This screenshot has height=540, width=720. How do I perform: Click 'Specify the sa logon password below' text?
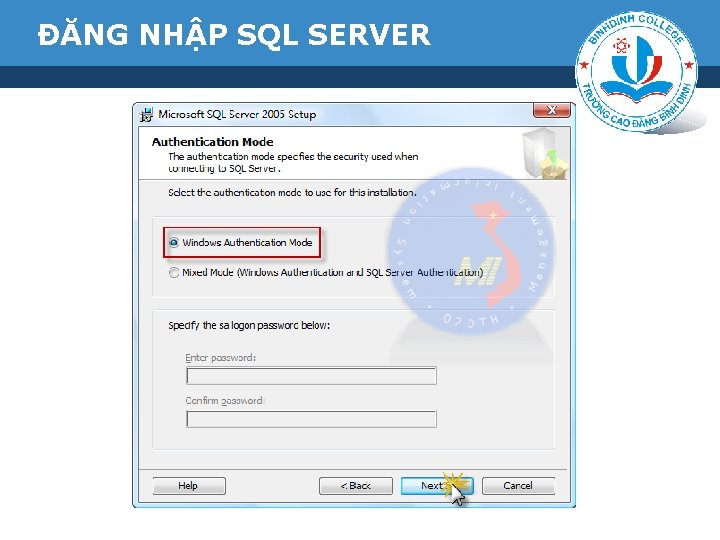point(249,326)
